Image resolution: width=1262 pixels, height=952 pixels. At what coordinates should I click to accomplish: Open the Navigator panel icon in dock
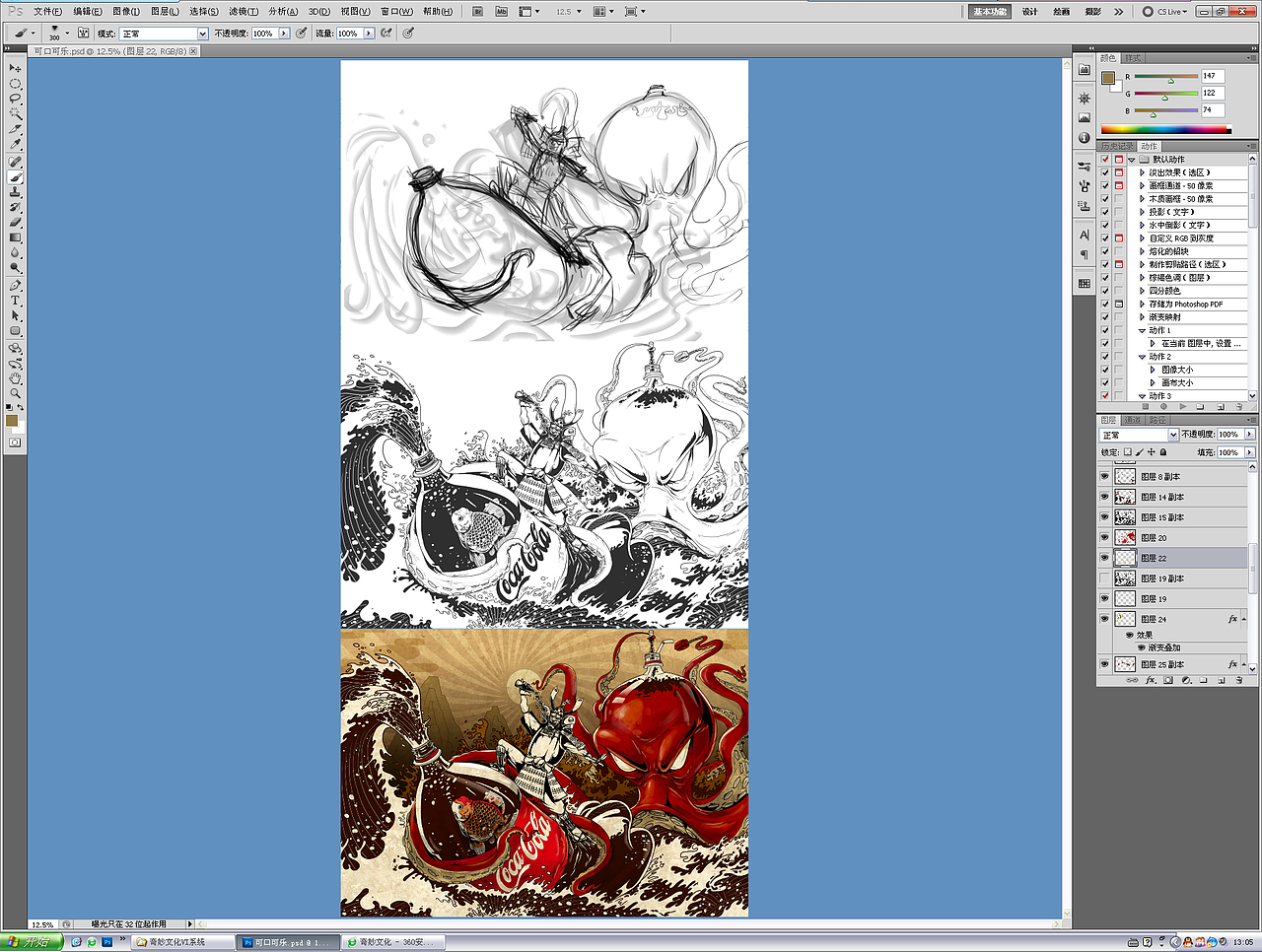pyautogui.click(x=1085, y=100)
